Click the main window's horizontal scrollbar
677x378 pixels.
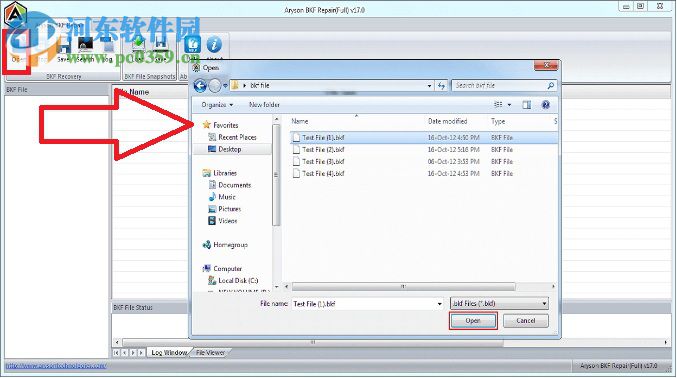point(313,342)
